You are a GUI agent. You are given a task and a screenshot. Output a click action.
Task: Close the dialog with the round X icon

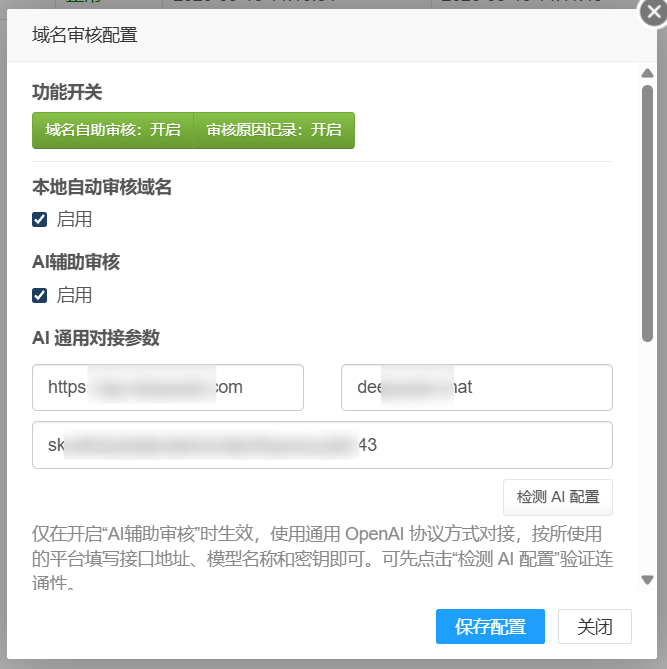(653, 12)
